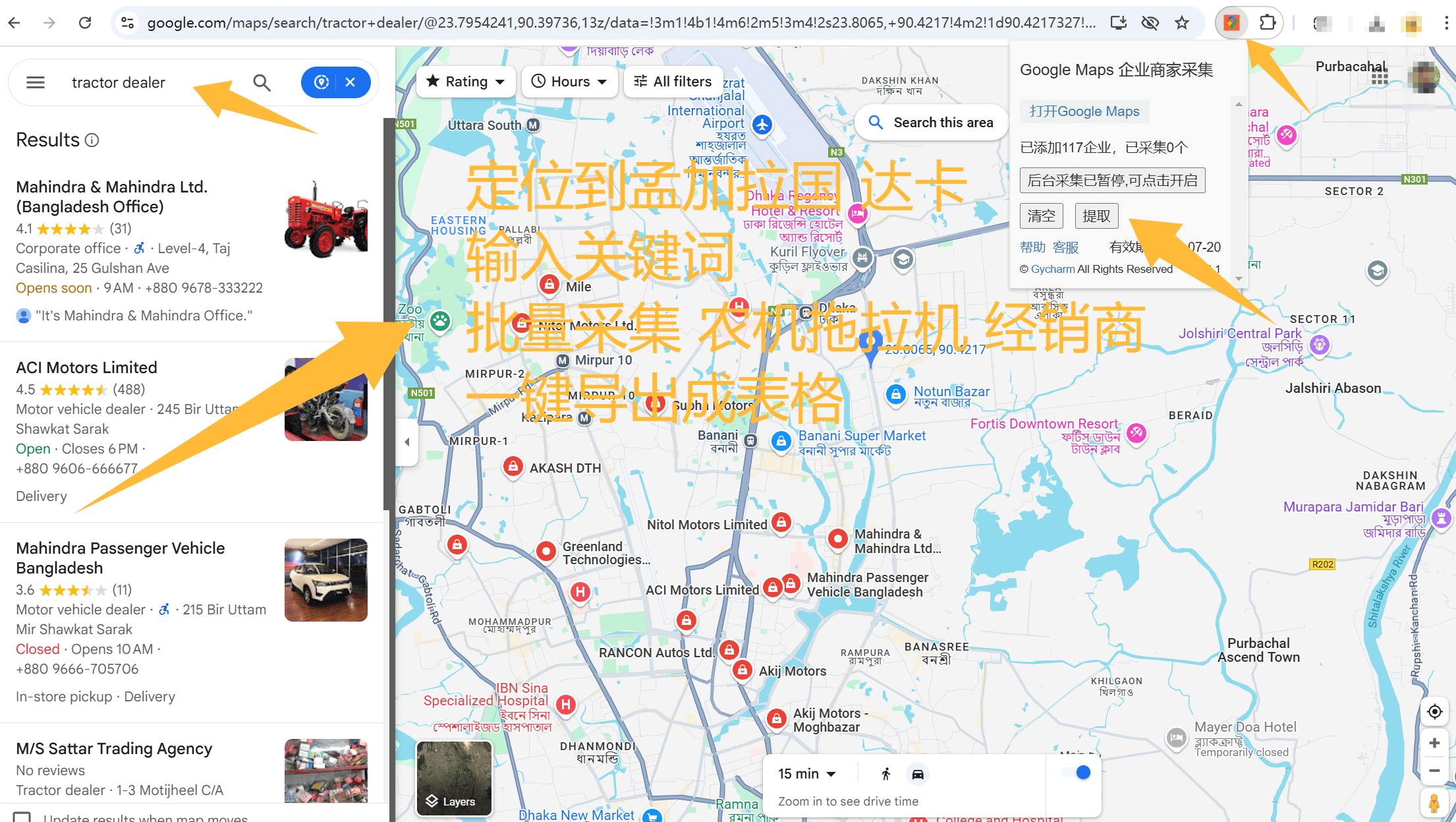The image size is (1456, 822).
Task: Click the Notun Bazar shopping pin
Action: (895, 395)
